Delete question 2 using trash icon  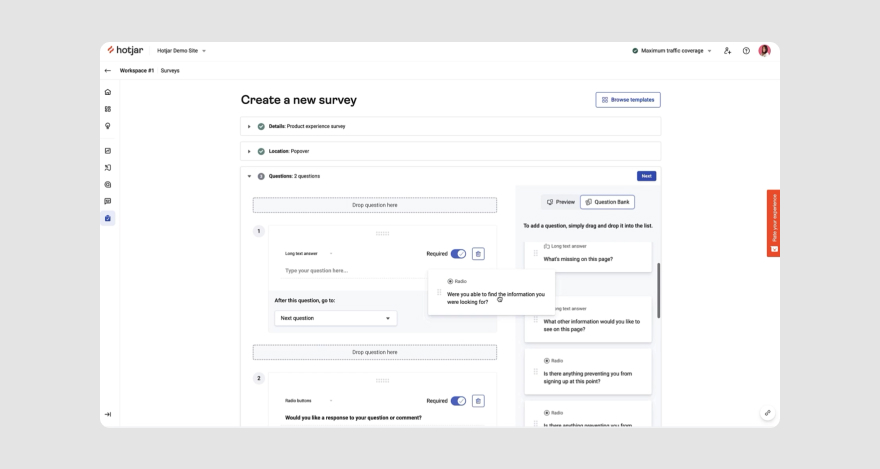click(478, 401)
